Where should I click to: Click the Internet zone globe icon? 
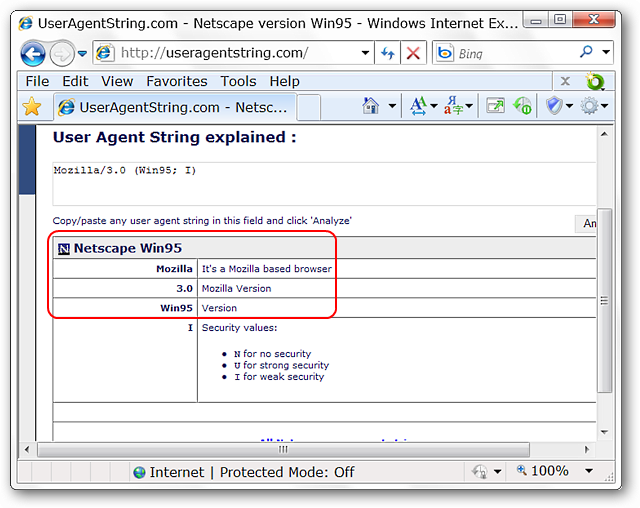140,473
